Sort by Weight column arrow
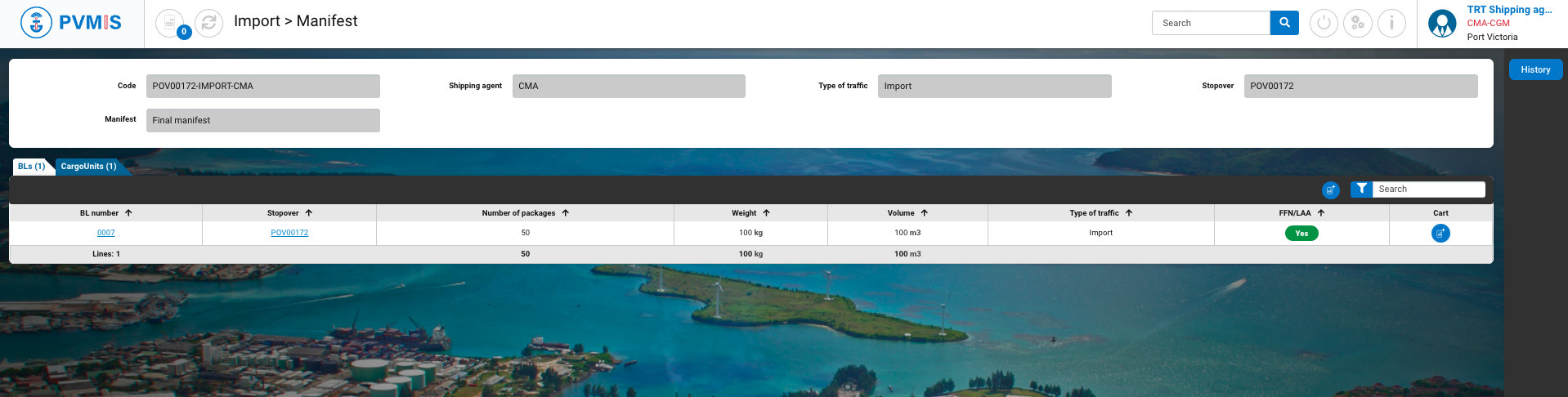The image size is (1568, 397). tap(766, 213)
